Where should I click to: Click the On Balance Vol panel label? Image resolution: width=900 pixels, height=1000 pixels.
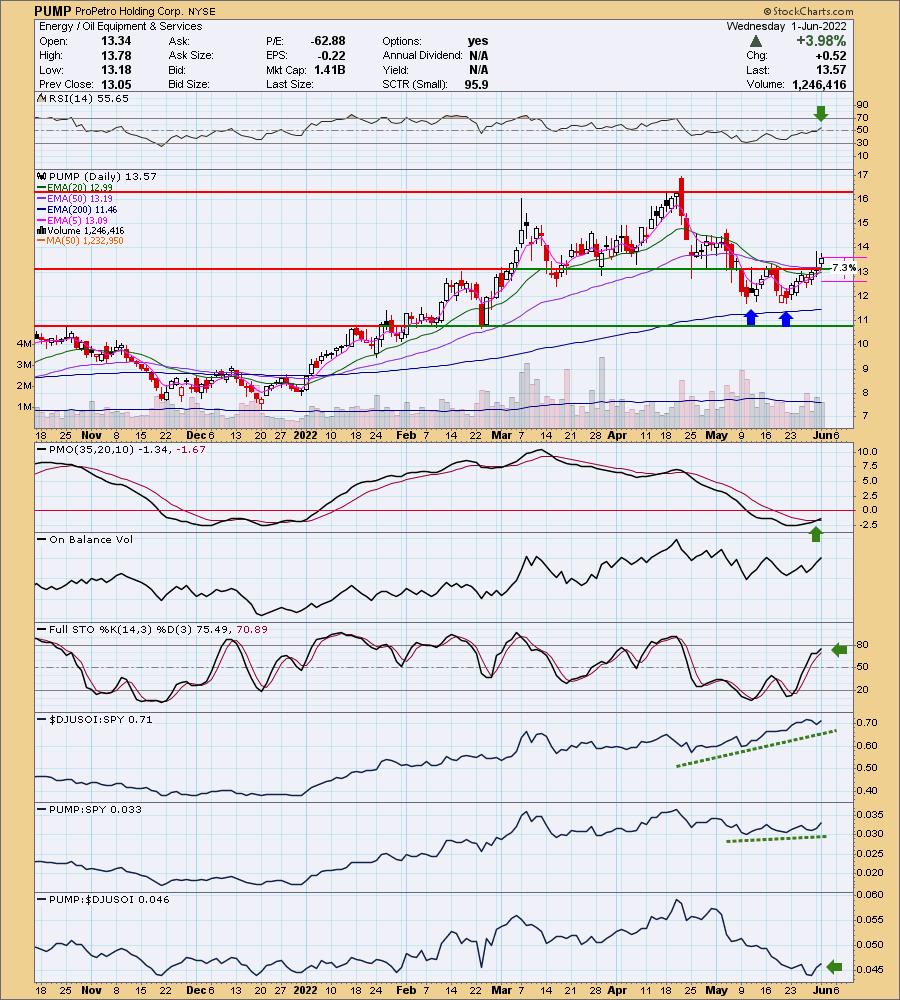click(x=91, y=540)
